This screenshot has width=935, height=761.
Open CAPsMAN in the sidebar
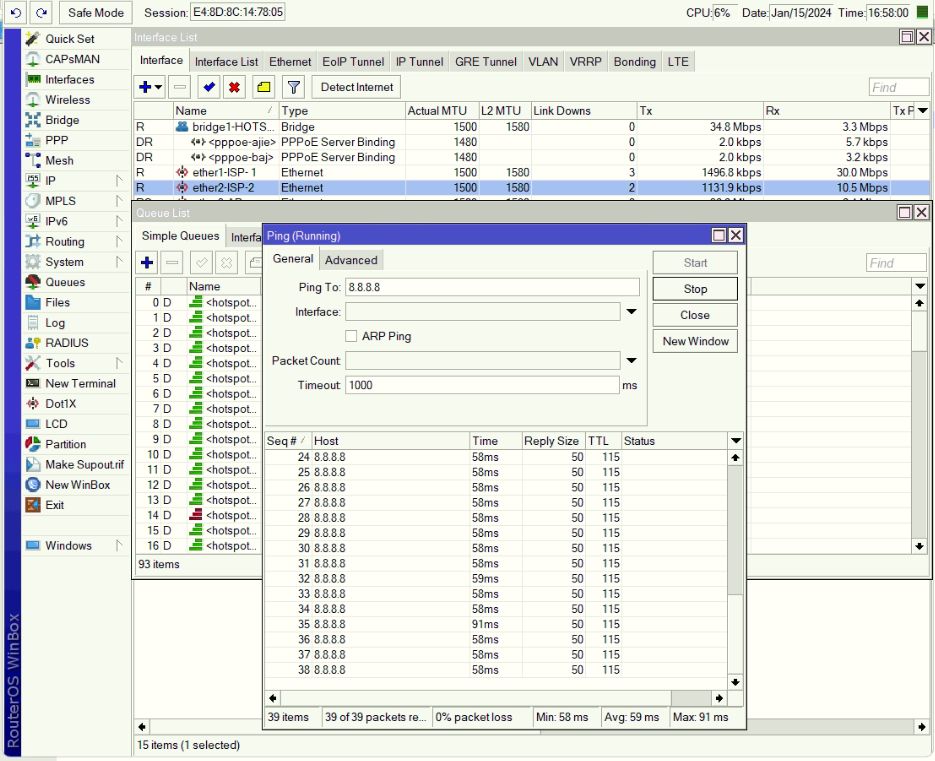[72, 59]
